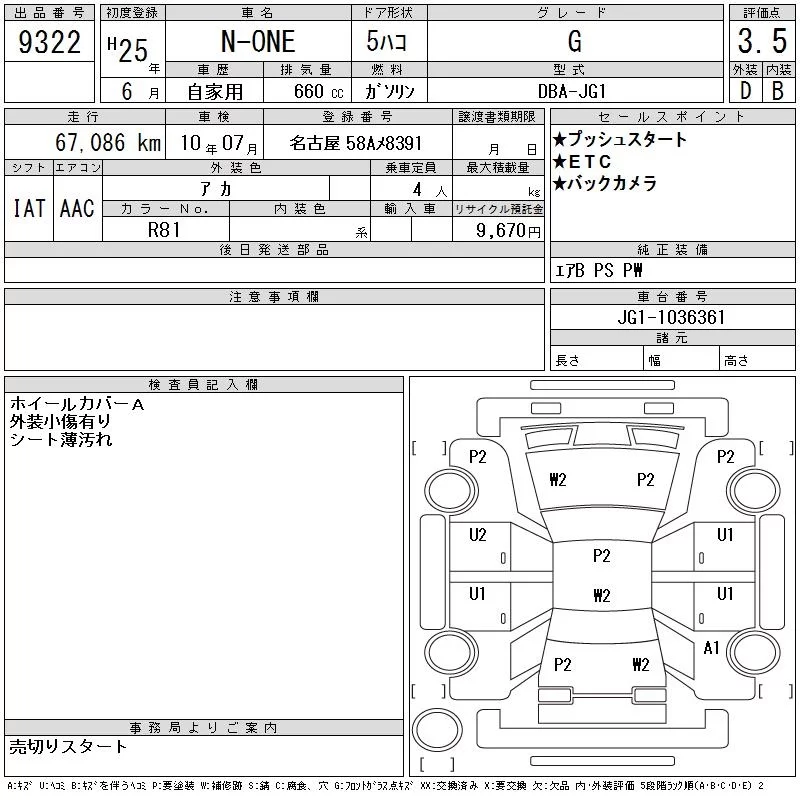This screenshot has width=800, height=800.
Task: Click the 諸元 header
Action: [672, 338]
